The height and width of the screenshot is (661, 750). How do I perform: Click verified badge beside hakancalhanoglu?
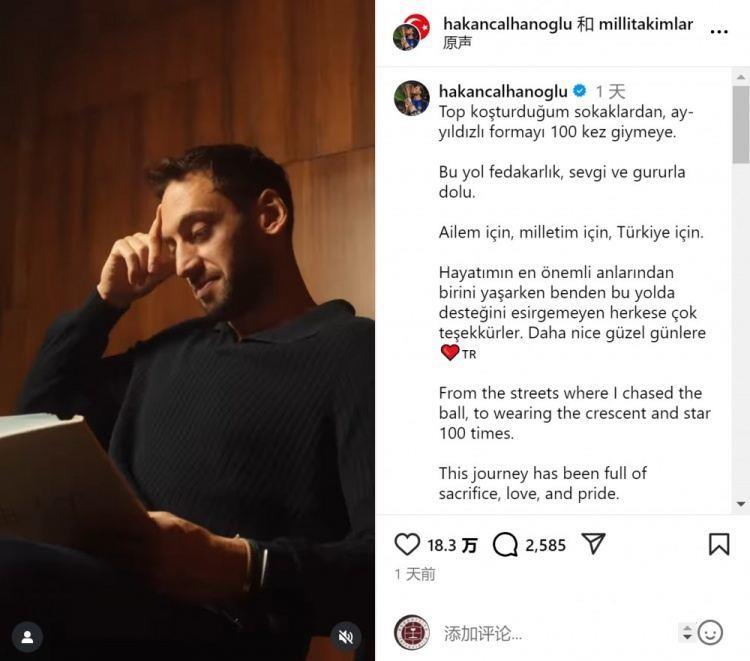(x=580, y=91)
